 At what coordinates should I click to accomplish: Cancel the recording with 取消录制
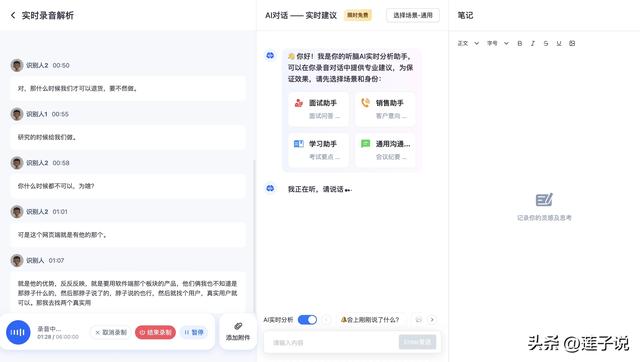[111, 332]
